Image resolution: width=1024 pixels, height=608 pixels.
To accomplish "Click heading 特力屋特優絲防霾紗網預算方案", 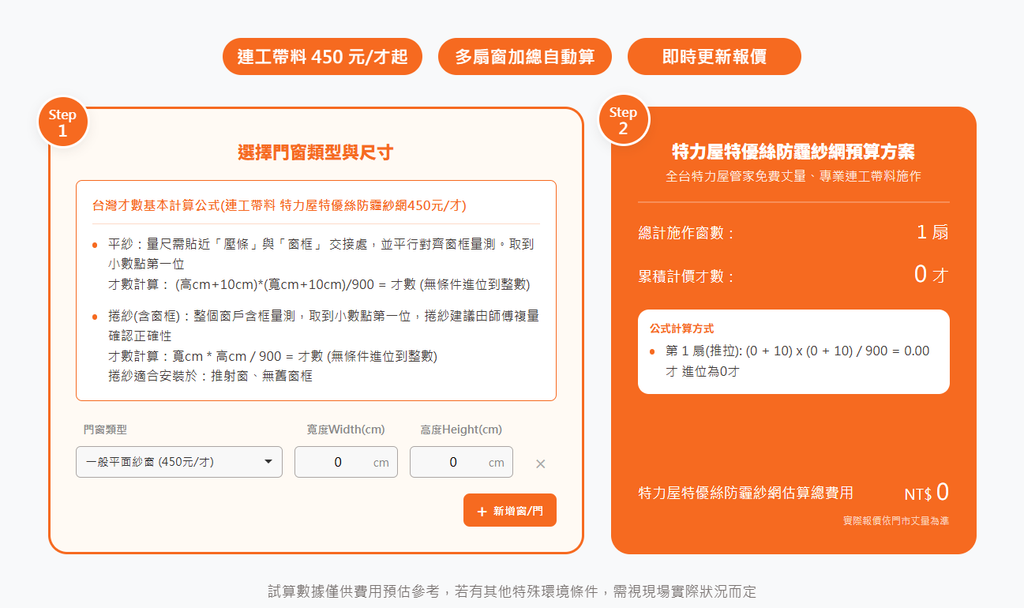I will click(x=793, y=152).
